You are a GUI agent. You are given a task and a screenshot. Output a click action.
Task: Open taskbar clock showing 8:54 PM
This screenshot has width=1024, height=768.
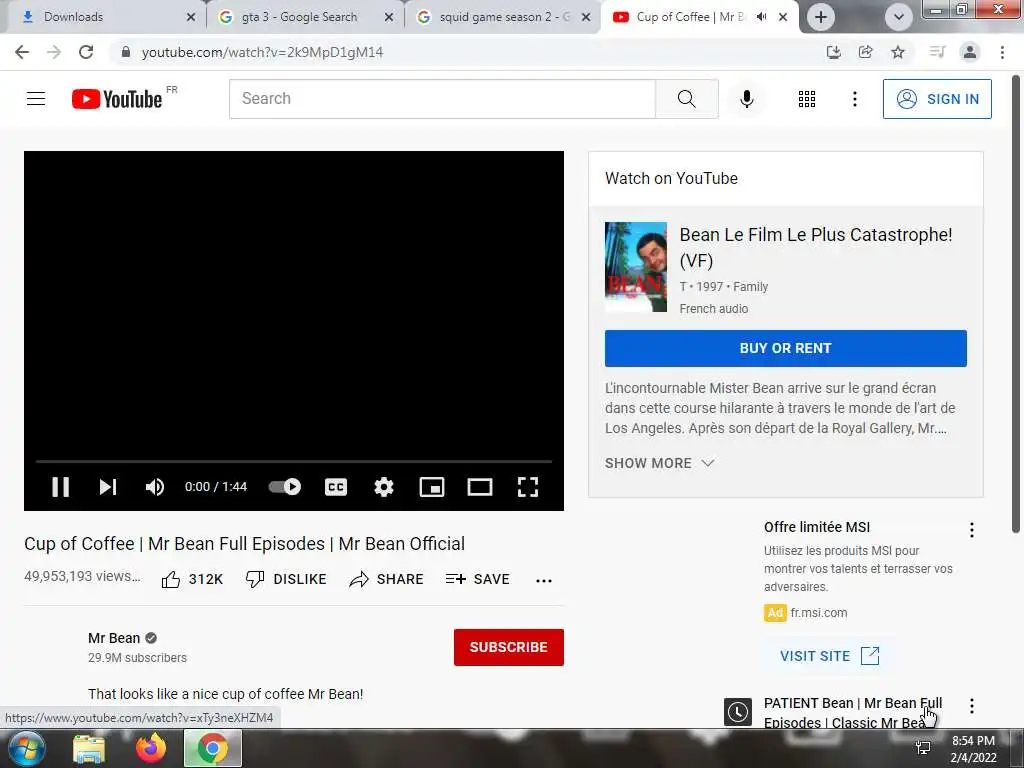(x=973, y=749)
